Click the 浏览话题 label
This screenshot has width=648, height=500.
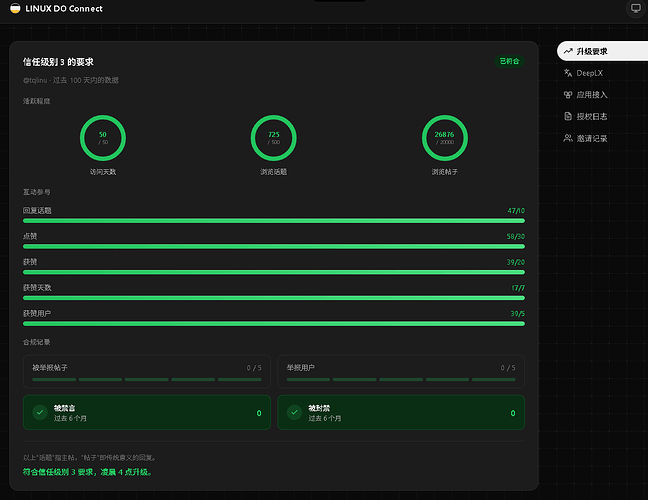[x=274, y=171]
